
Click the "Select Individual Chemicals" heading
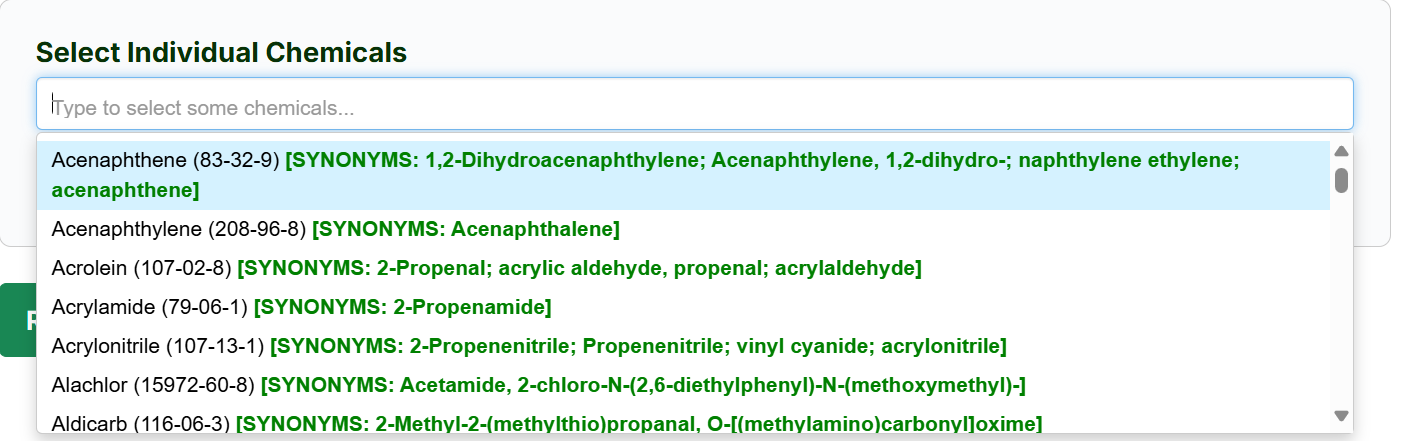[x=221, y=52]
